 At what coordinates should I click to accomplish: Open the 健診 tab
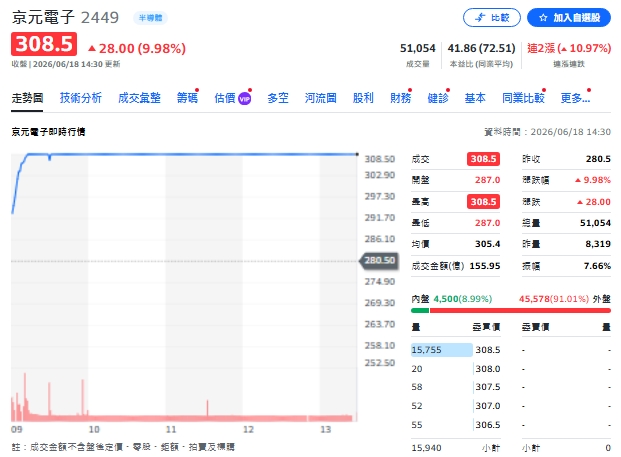tap(438, 98)
